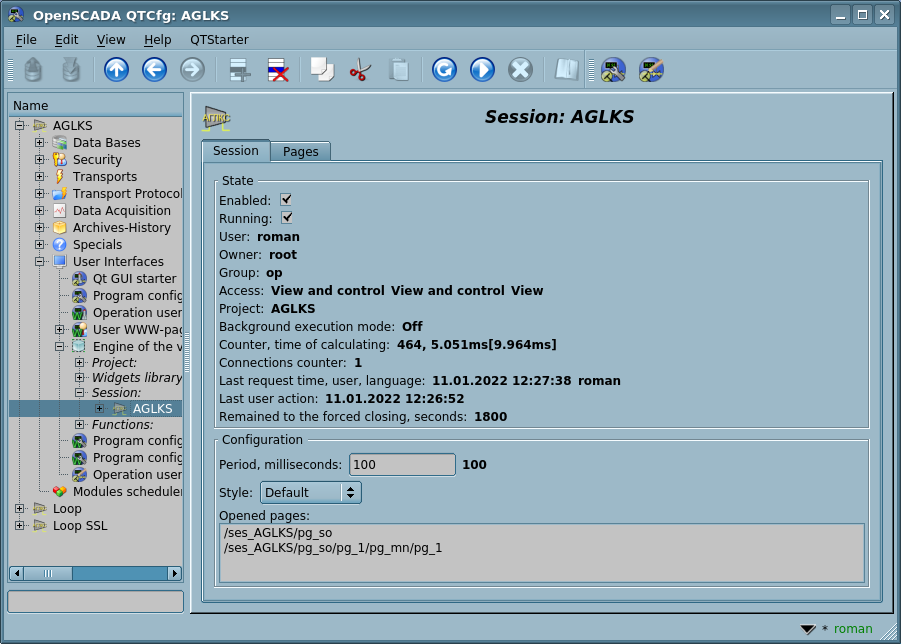The width and height of the screenshot is (901, 644).
Task: Collapse the User Interfaces tree node
Action: coord(39,261)
